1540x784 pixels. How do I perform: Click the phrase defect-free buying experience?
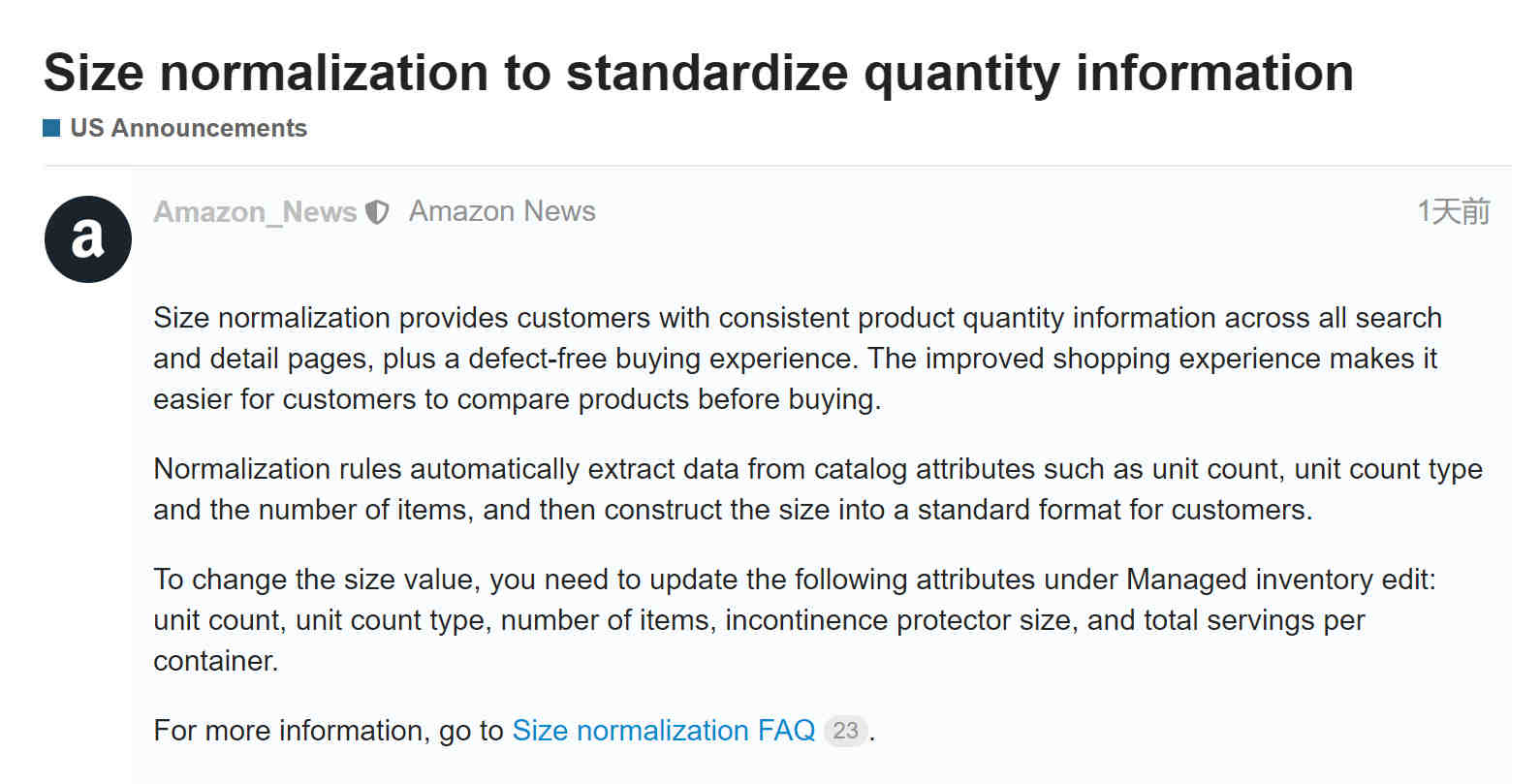(x=661, y=359)
